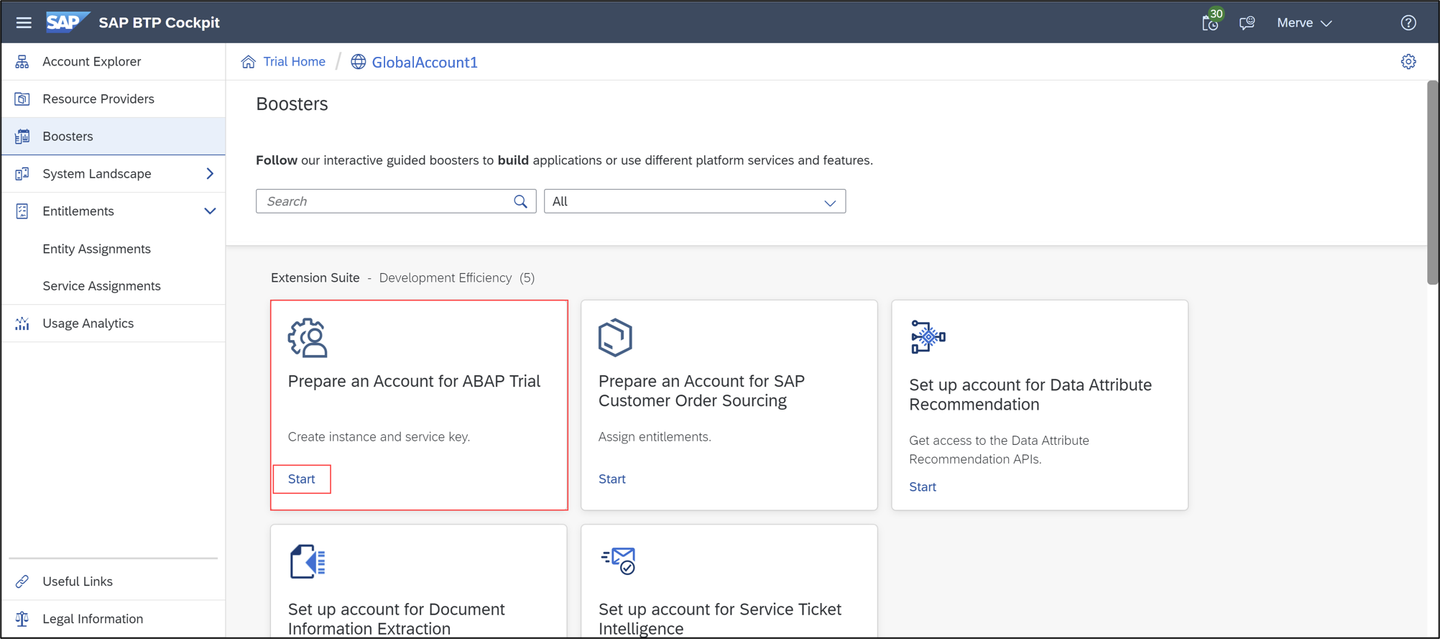Click the magnifier icon in Search field
The height and width of the screenshot is (639, 1440).
tap(520, 201)
